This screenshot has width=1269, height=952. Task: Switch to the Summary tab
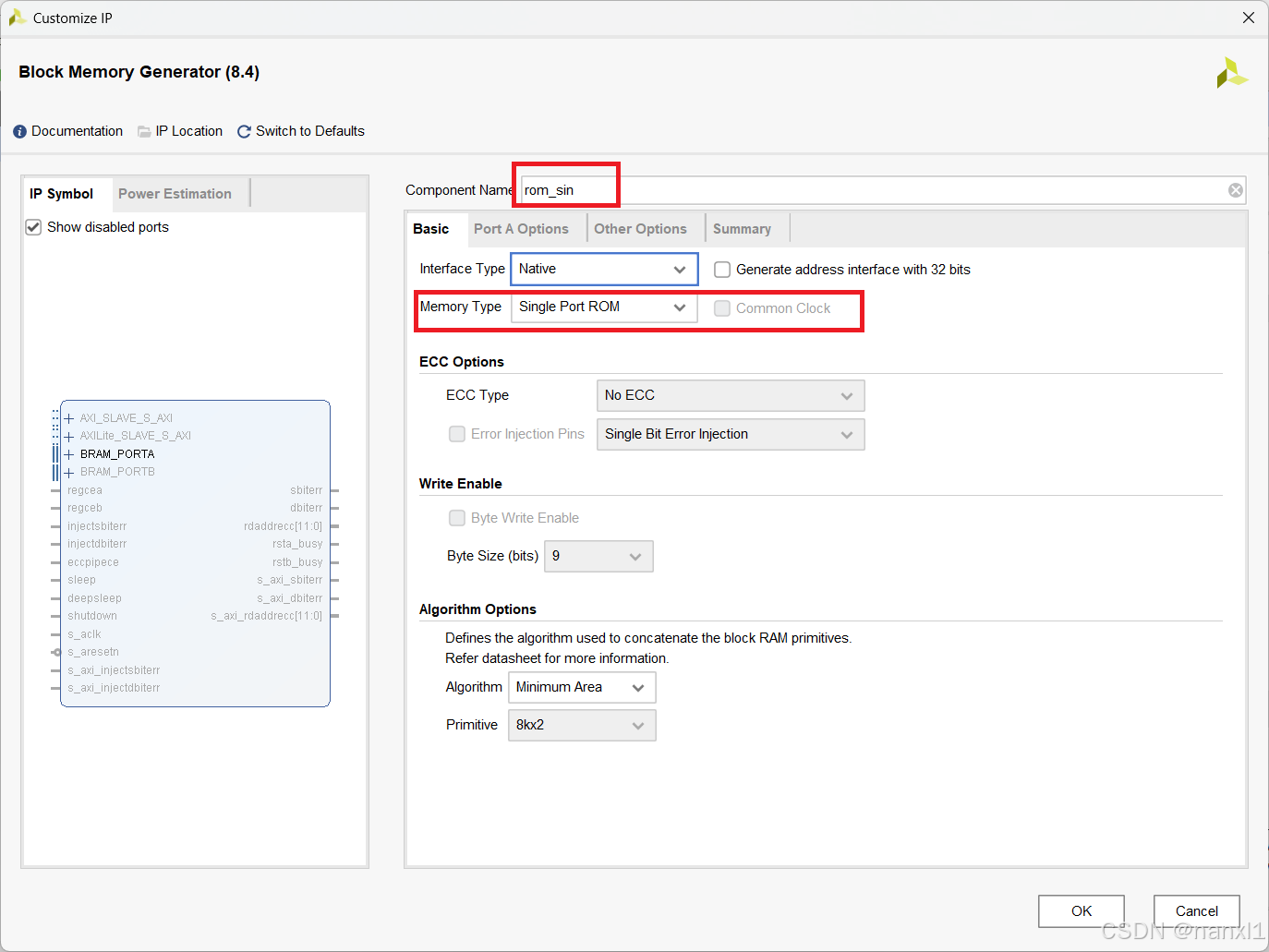point(743,229)
